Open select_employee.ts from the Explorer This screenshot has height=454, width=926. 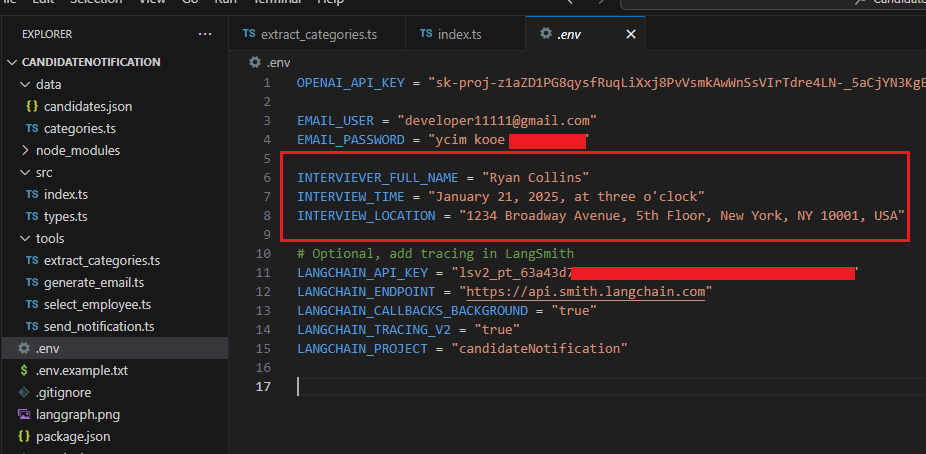(x=97, y=305)
